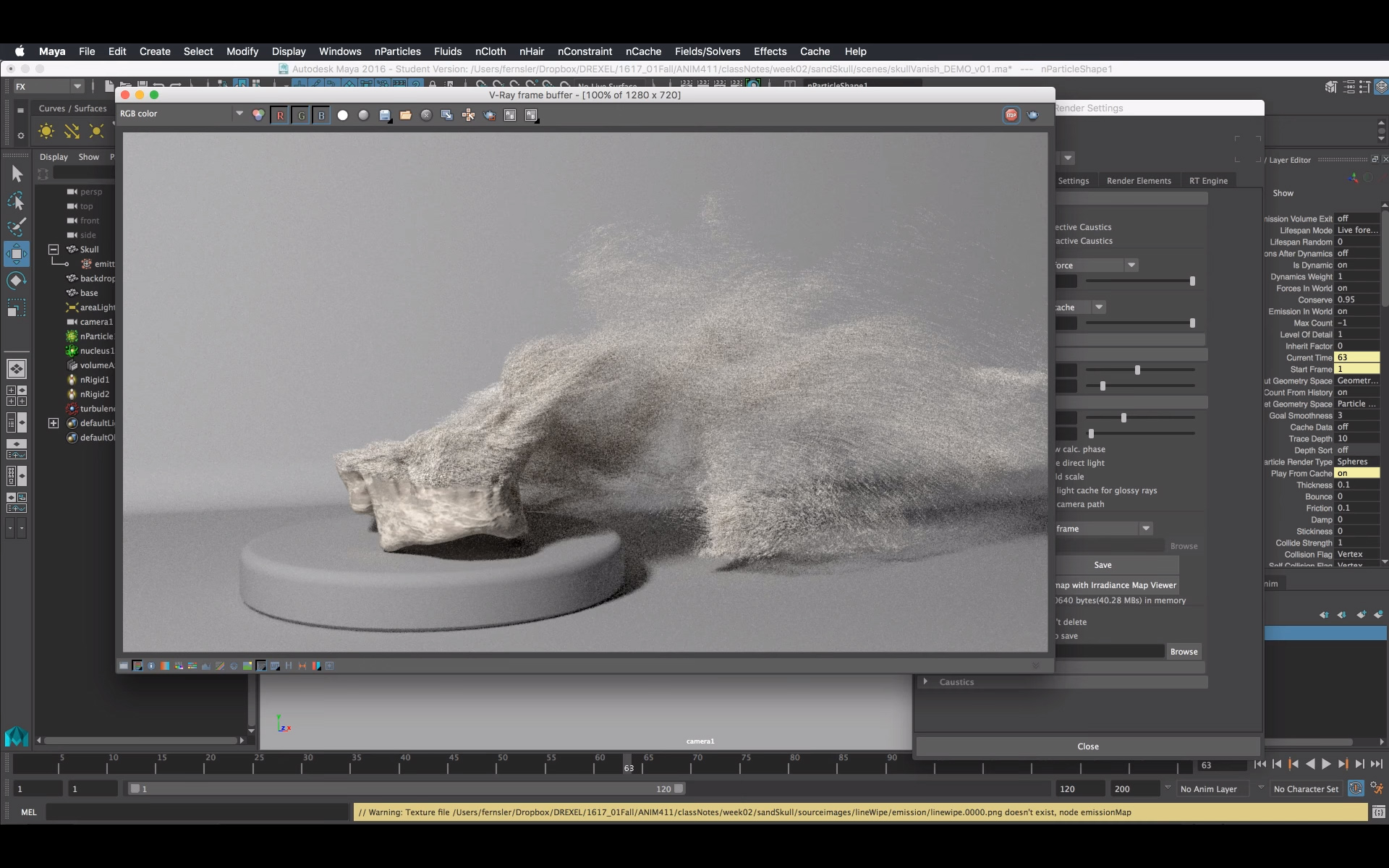The height and width of the screenshot is (868, 1389).
Task: Click the MEL command line input
Action: (197, 812)
